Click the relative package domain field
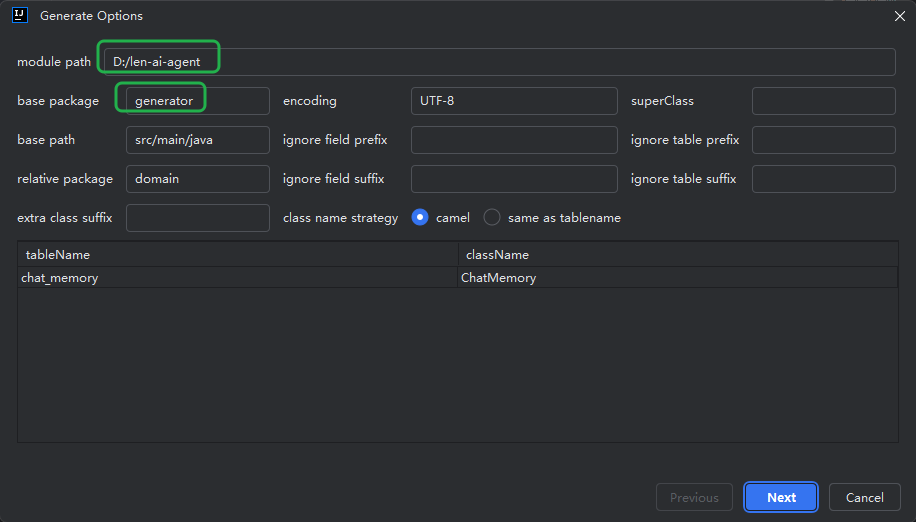Image resolution: width=916 pixels, height=522 pixels. [x=197, y=179]
